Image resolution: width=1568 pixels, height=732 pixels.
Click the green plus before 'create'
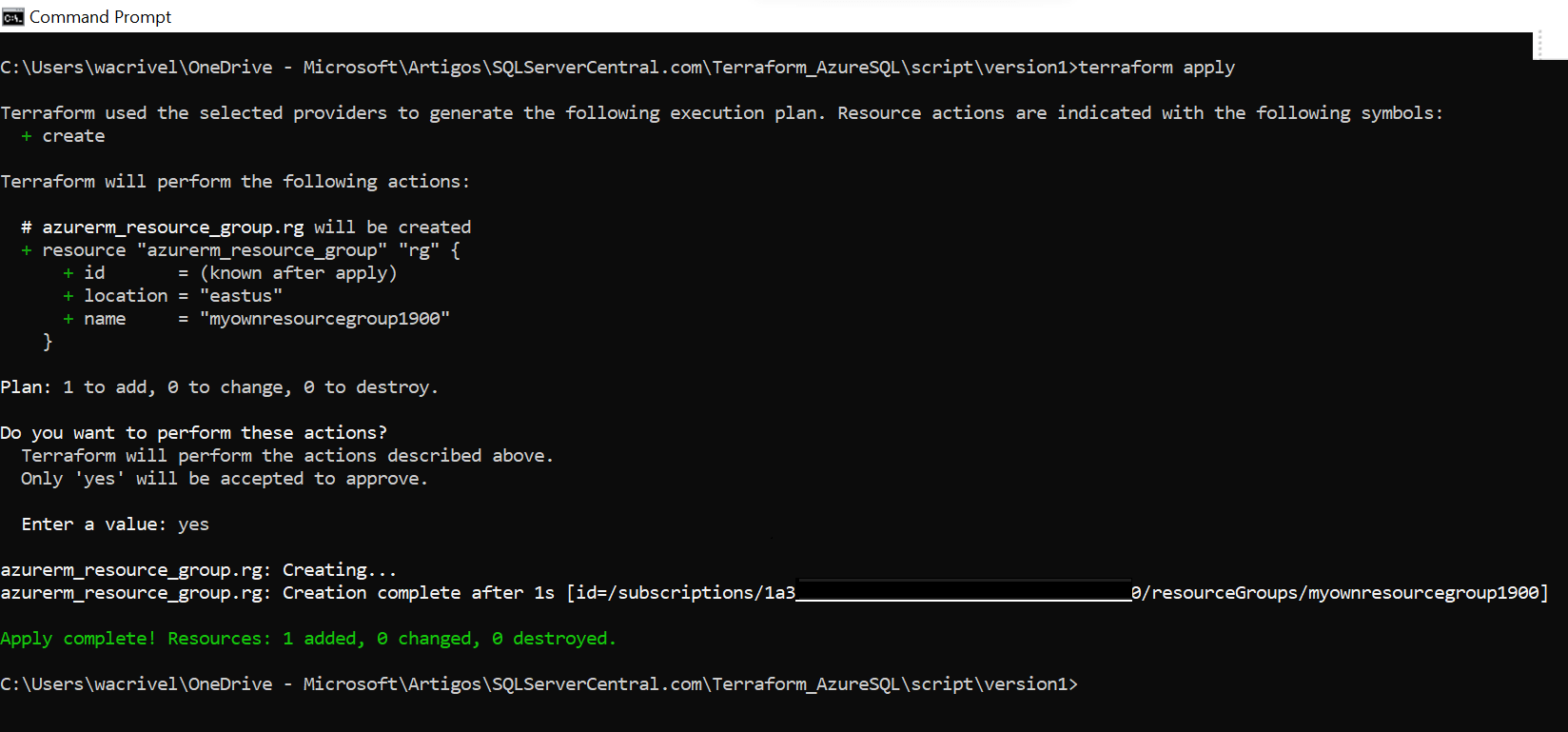pyautogui.click(x=27, y=136)
